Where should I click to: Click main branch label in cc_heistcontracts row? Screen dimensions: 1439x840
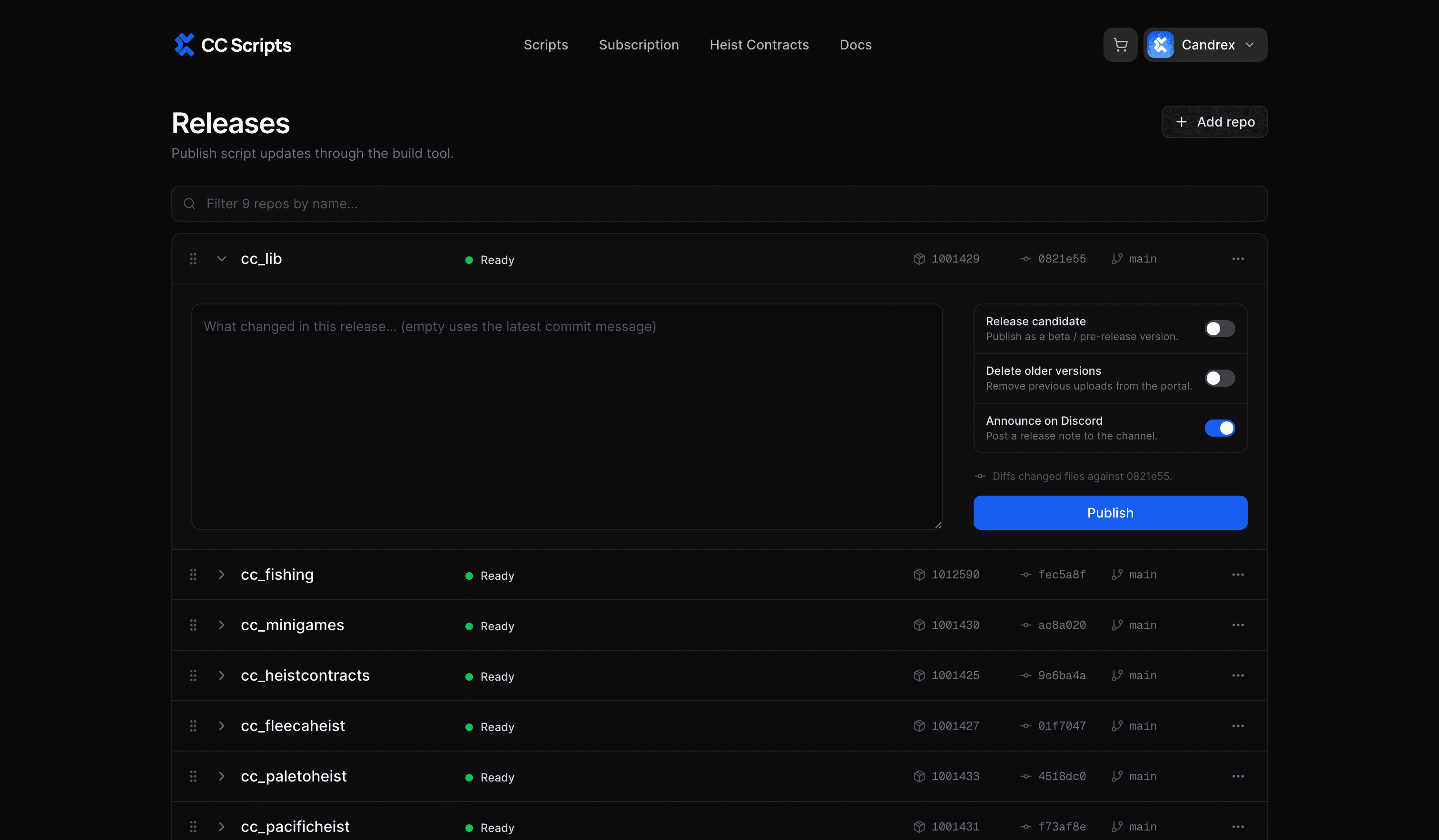coord(1143,675)
